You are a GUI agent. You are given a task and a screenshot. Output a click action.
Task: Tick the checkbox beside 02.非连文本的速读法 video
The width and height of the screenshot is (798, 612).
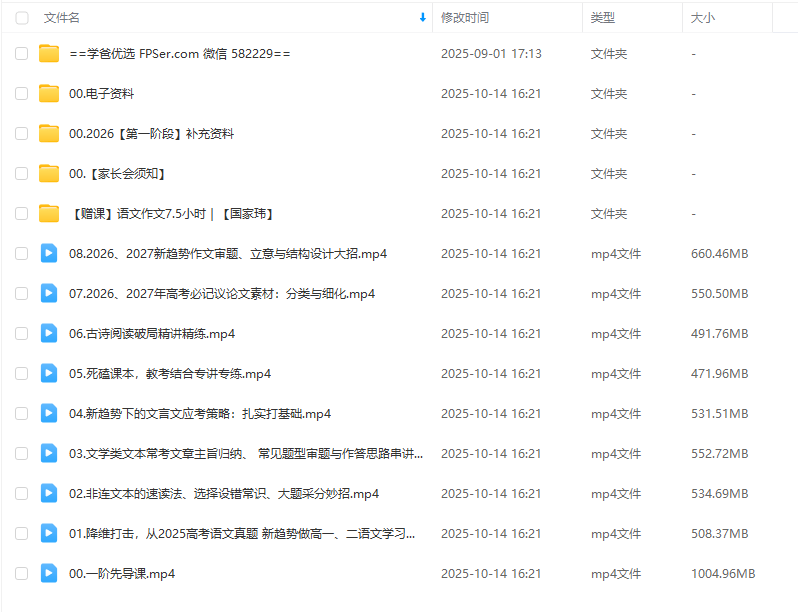pos(22,494)
